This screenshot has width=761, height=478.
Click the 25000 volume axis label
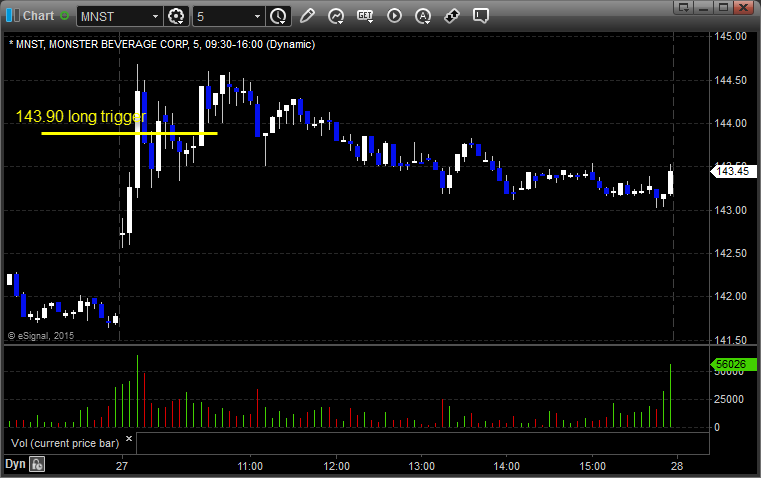pos(729,399)
